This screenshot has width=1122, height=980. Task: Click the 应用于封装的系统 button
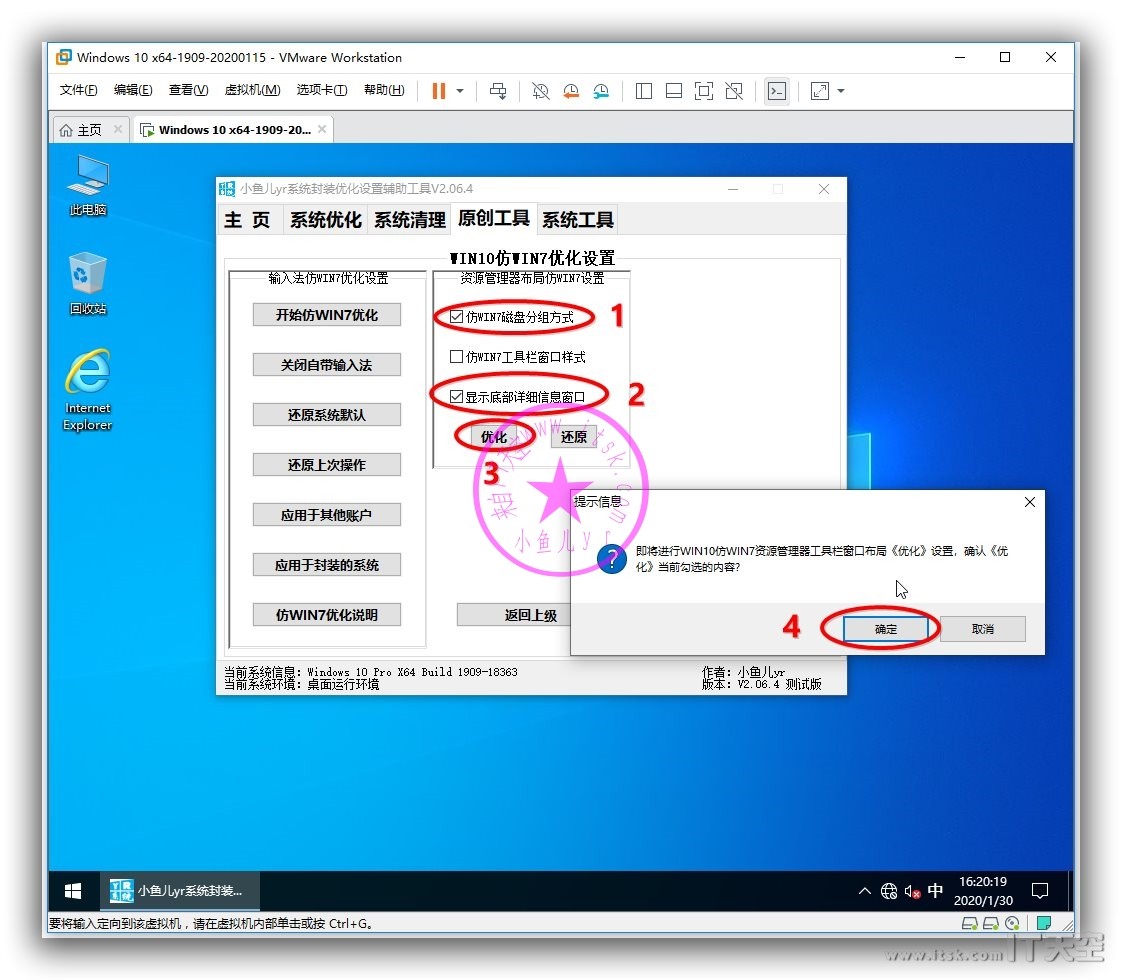pyautogui.click(x=326, y=565)
